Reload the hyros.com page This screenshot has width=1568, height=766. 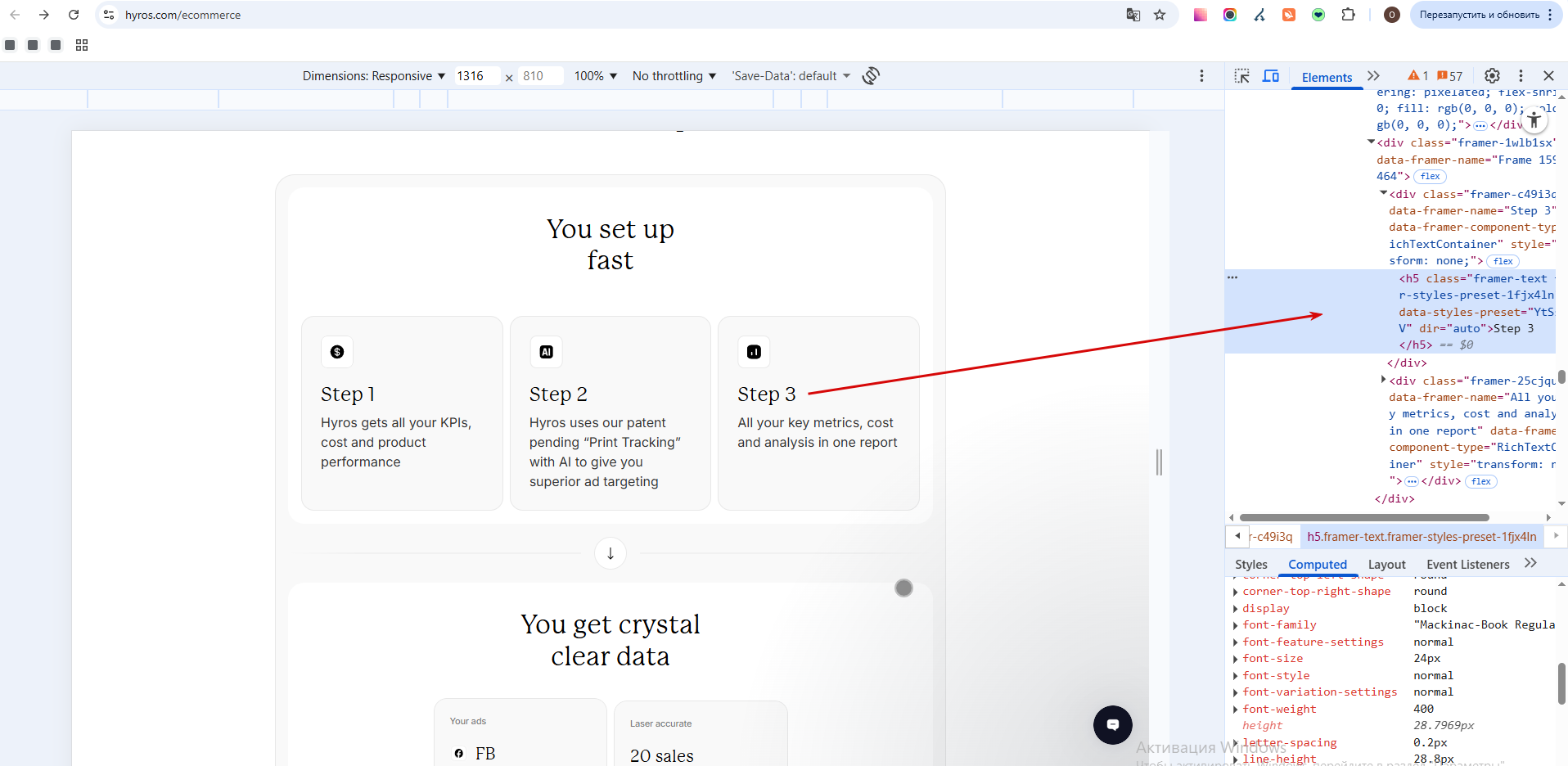(x=74, y=15)
